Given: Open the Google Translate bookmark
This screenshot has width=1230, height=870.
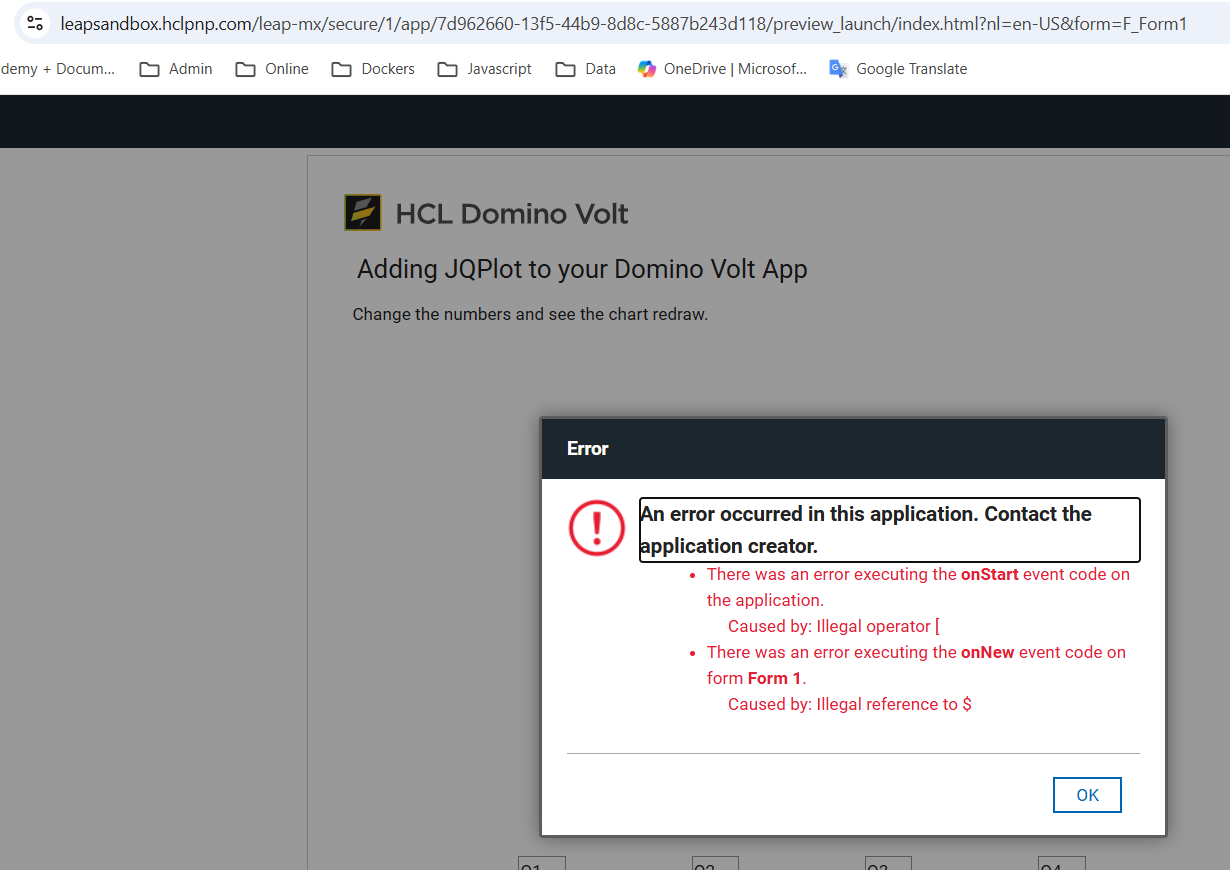Looking at the screenshot, I should pyautogui.click(x=898, y=69).
